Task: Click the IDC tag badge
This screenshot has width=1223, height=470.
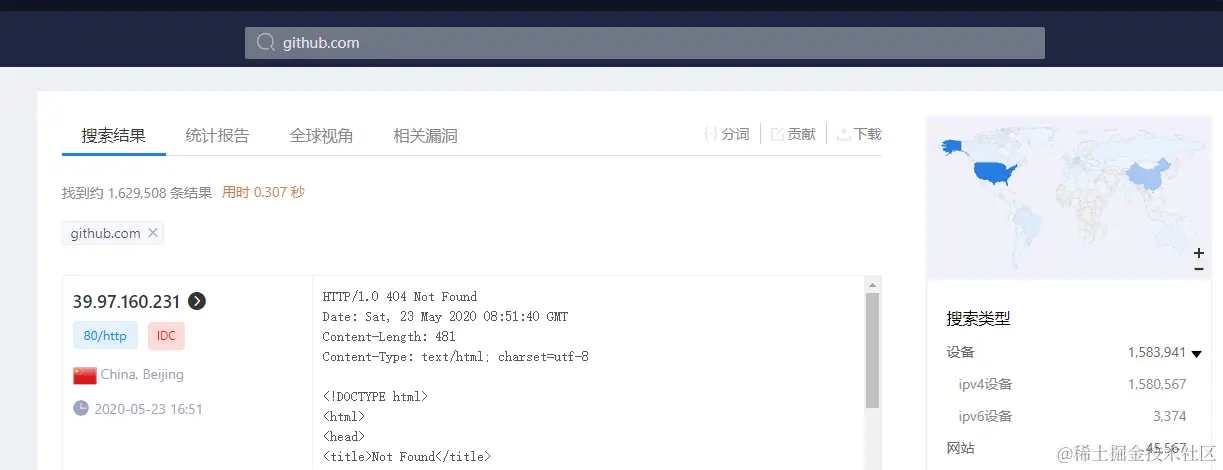Action: tap(166, 336)
